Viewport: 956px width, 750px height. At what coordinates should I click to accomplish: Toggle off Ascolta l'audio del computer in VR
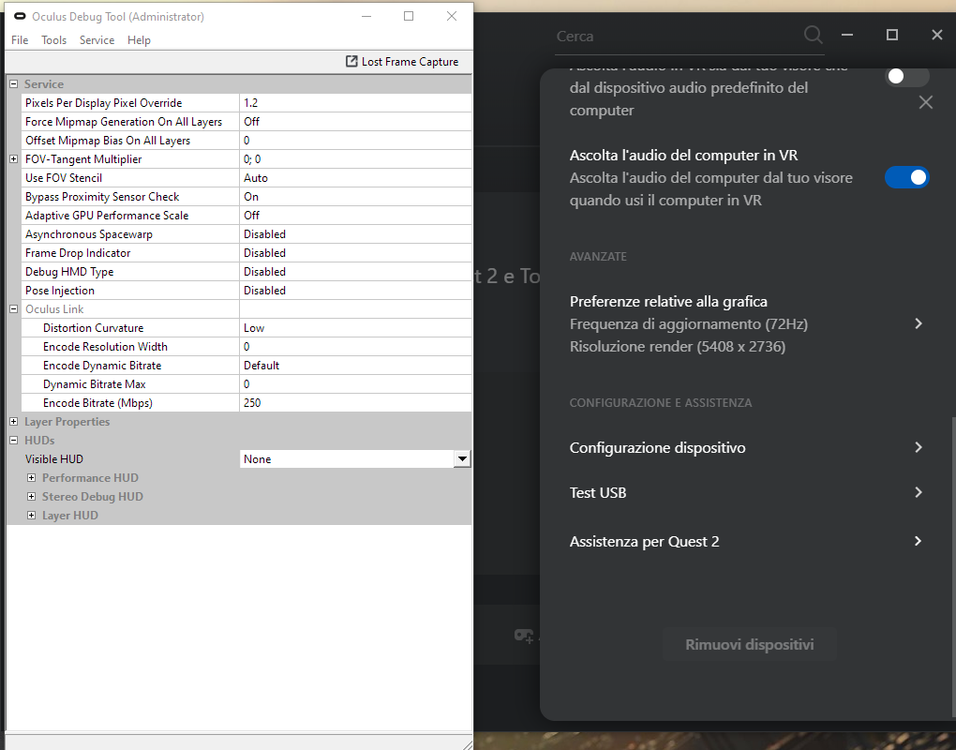907,177
